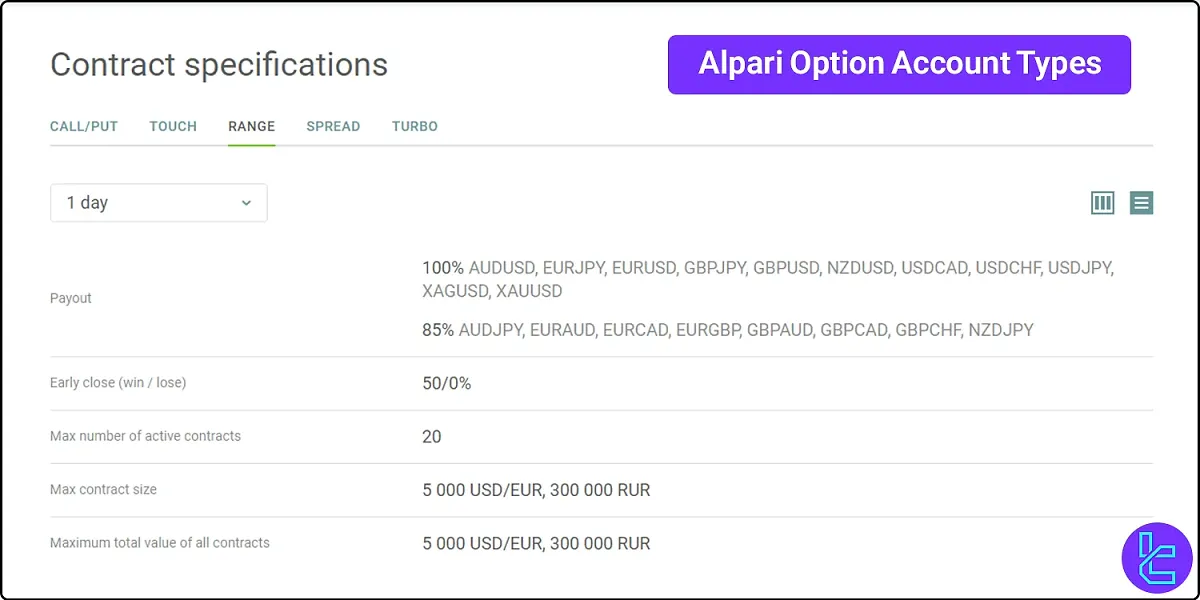This screenshot has height=600, width=1200.
Task: Click the Alpari Option Account Types banner
Action: click(898, 63)
